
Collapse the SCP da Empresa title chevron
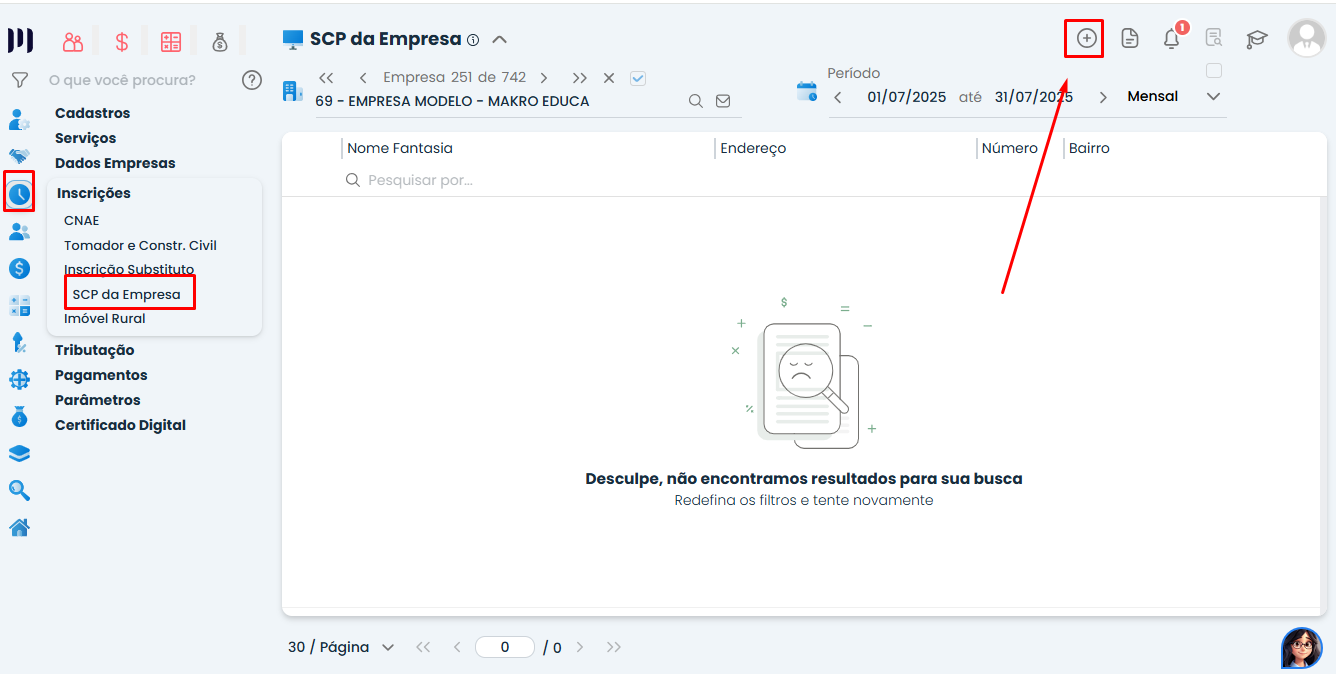[500, 40]
